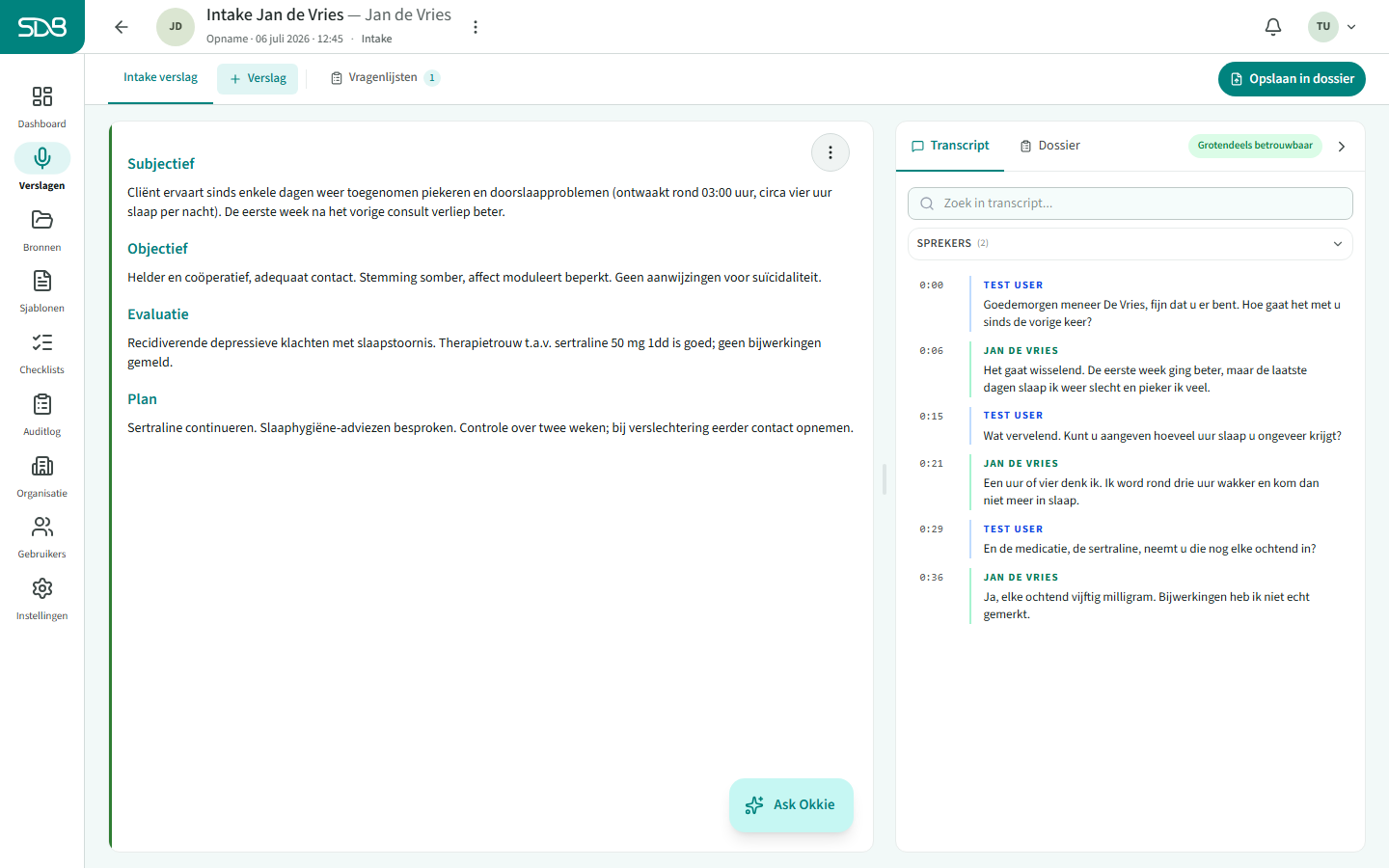Click 'Opname · 06 juli 2026 · 12:45' subtitle
The image size is (1389, 868).
[275, 40]
